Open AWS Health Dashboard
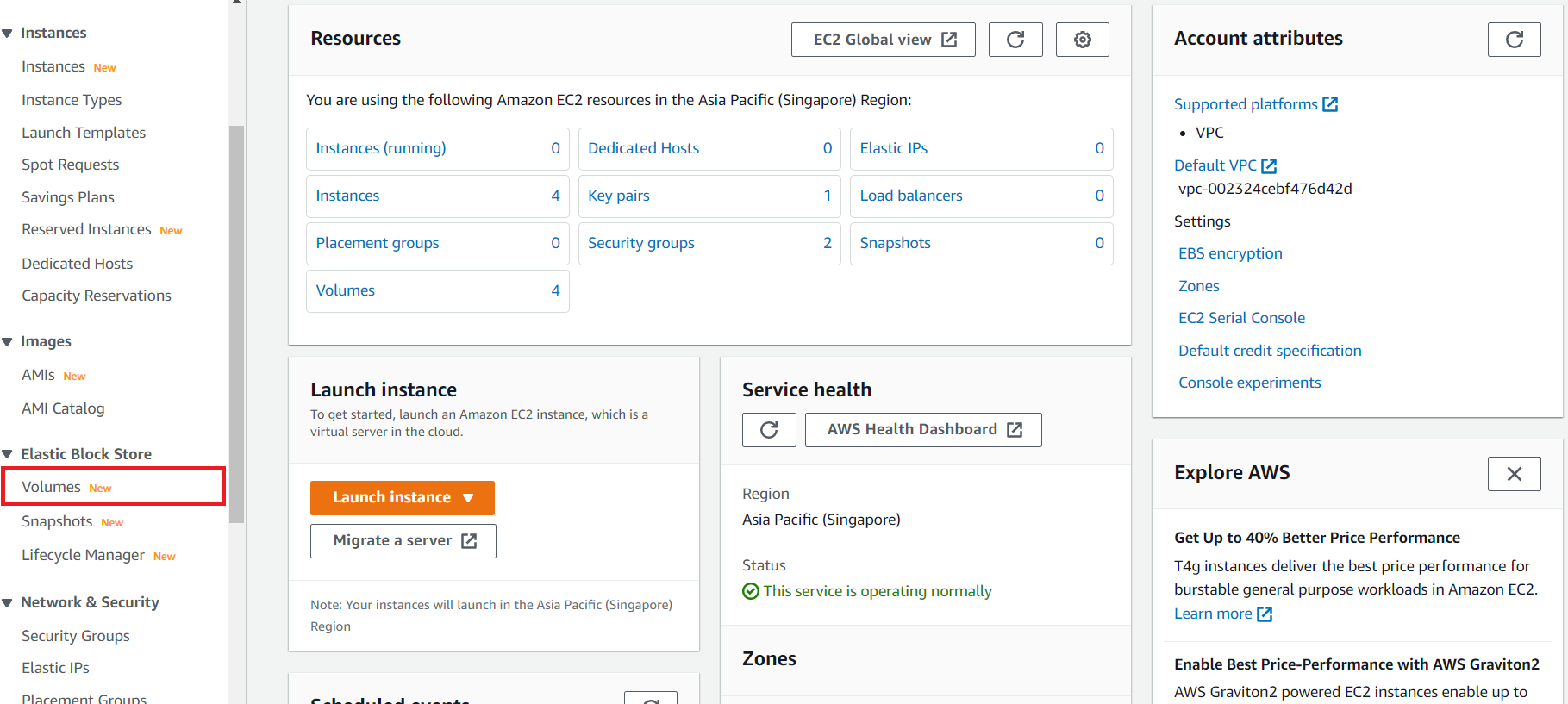Image resolution: width=1568 pixels, height=704 pixels. (x=923, y=430)
